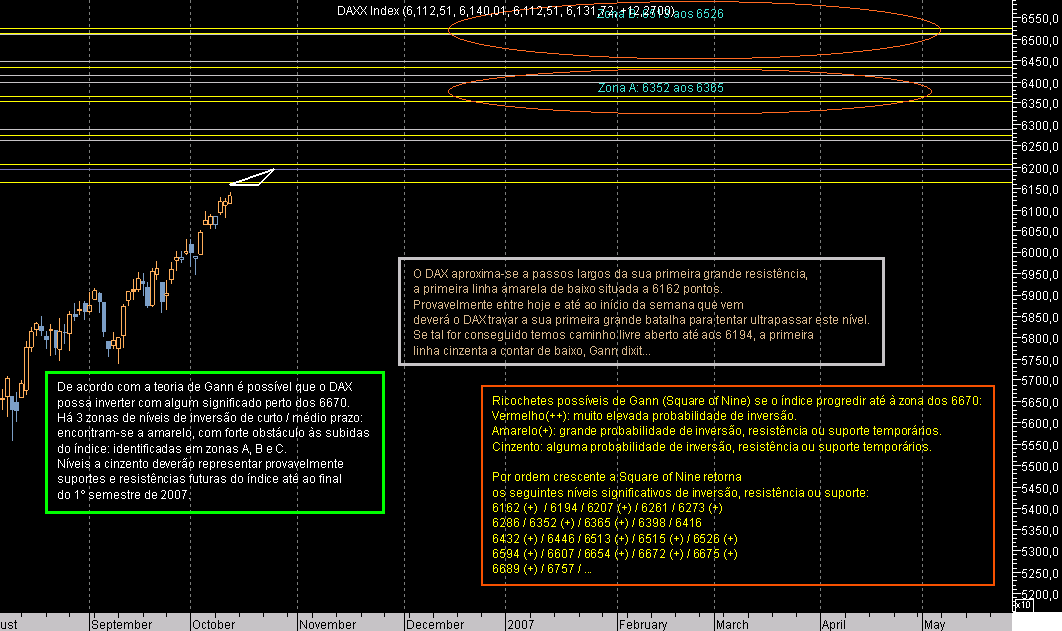Click the upper red ellipse marking Zona B
The height and width of the screenshot is (631, 1062).
695,32
